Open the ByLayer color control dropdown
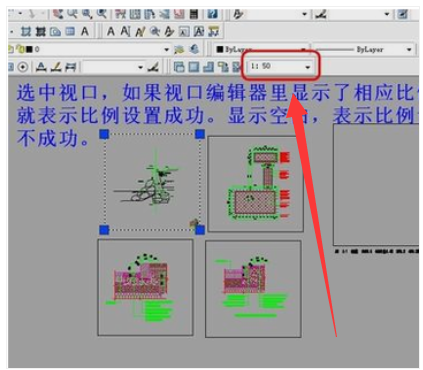 pyautogui.click(x=304, y=50)
